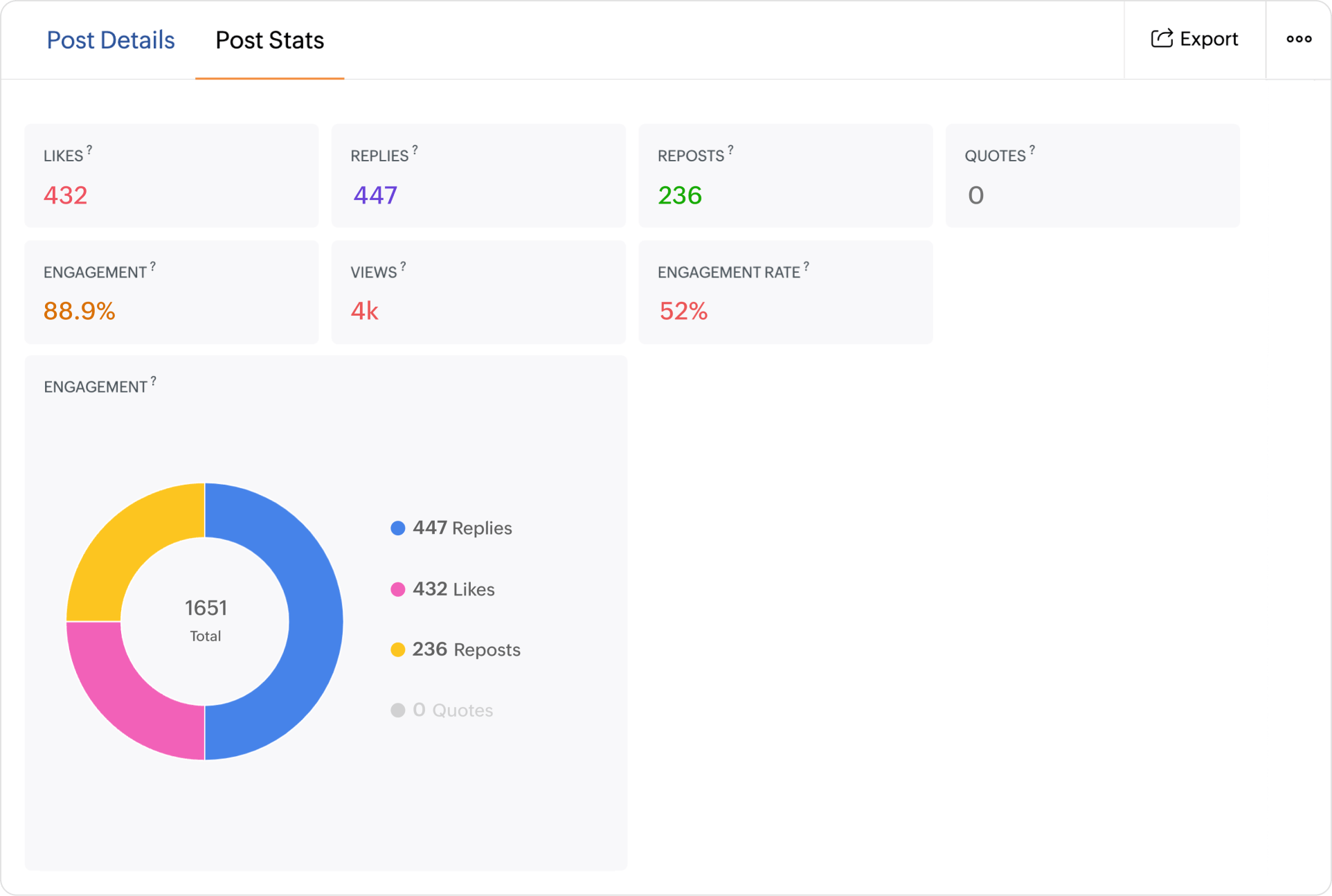
Task: Select the Post Stats tab
Action: pyautogui.click(x=269, y=40)
